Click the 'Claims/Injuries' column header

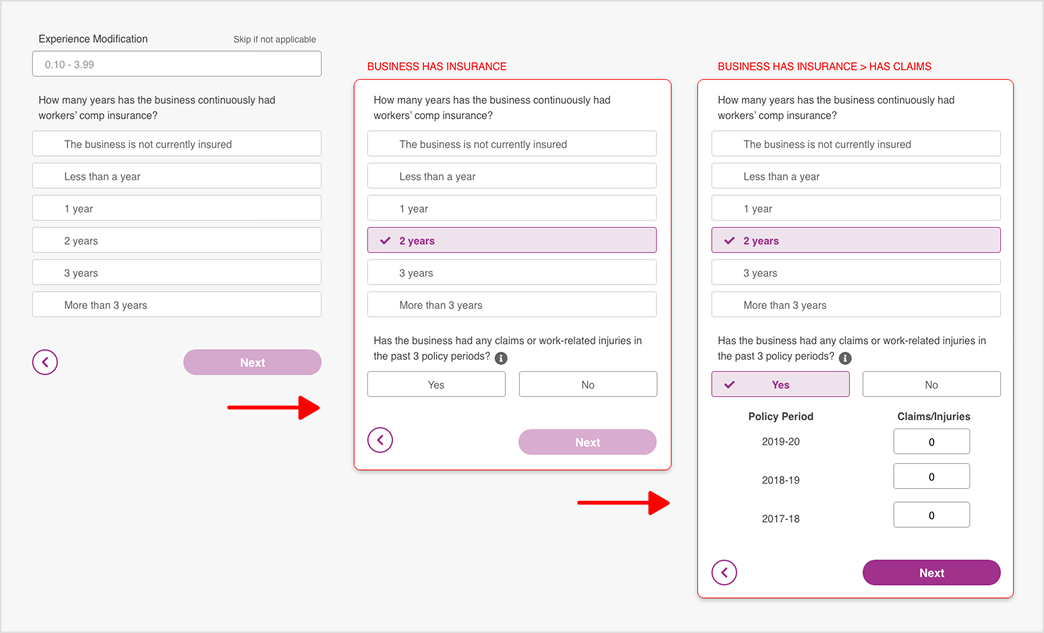(x=933, y=416)
